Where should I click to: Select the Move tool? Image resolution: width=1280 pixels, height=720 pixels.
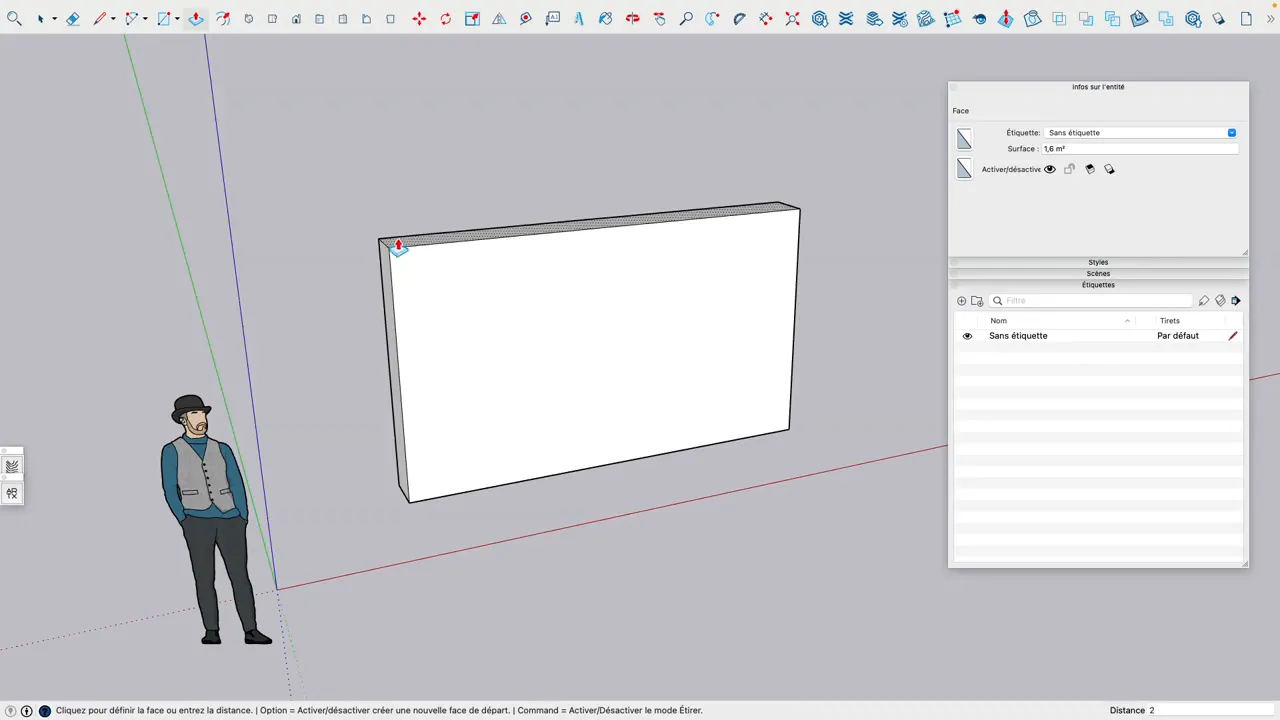pyautogui.click(x=419, y=18)
